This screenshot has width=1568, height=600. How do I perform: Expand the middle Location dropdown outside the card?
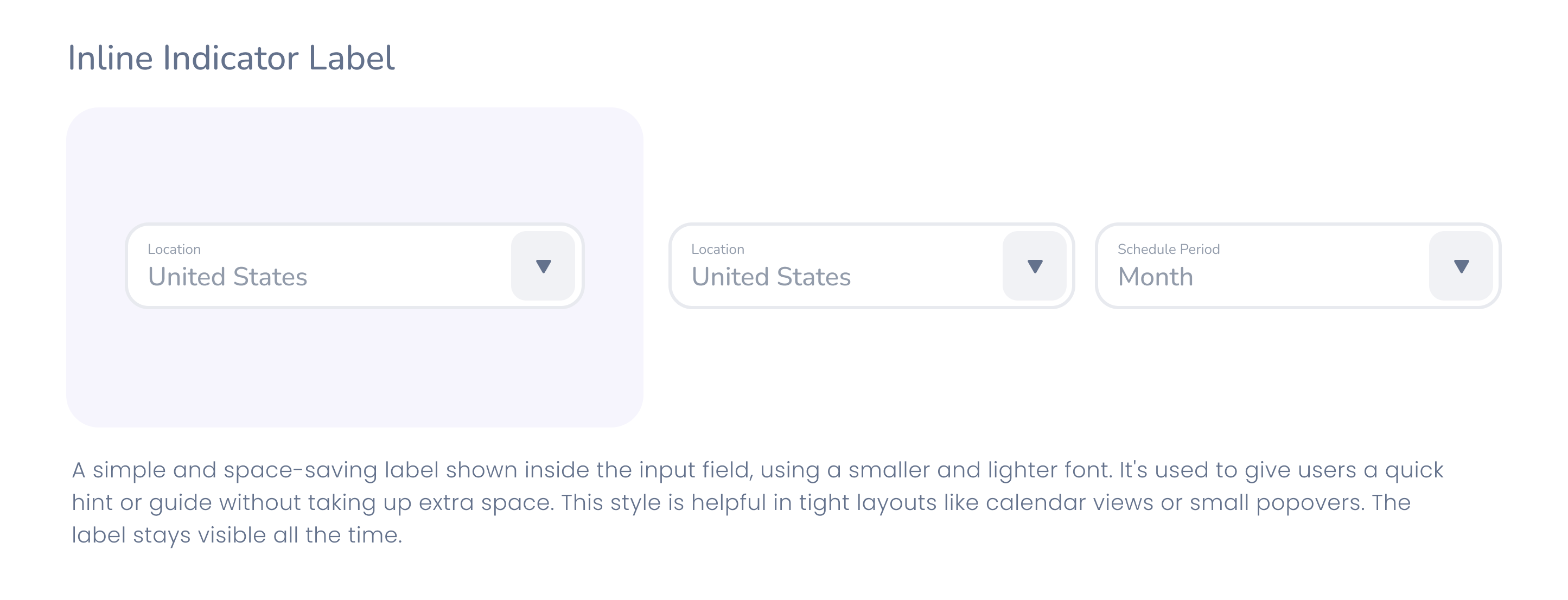coord(872,266)
